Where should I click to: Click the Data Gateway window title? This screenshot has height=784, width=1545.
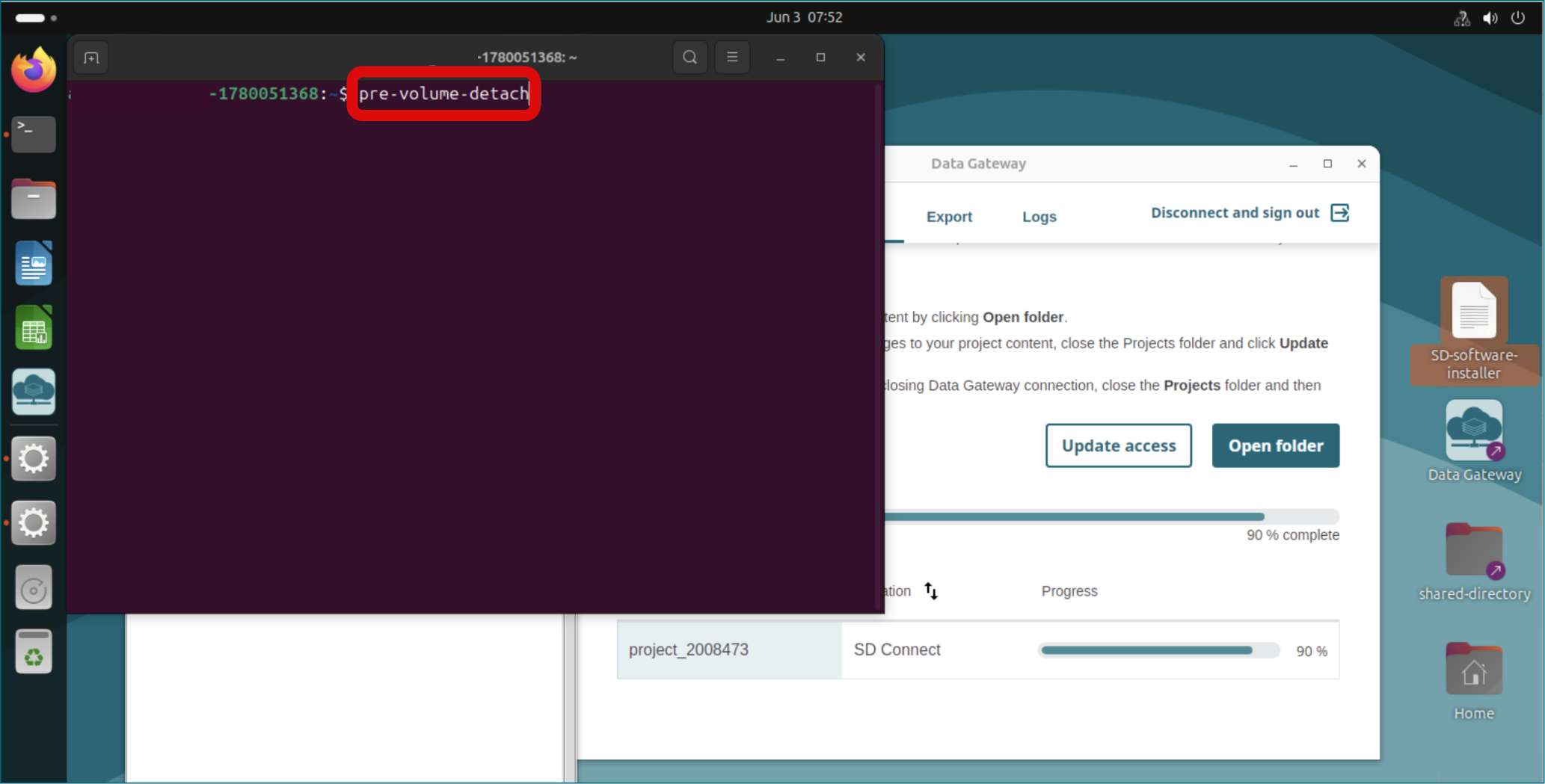click(978, 164)
